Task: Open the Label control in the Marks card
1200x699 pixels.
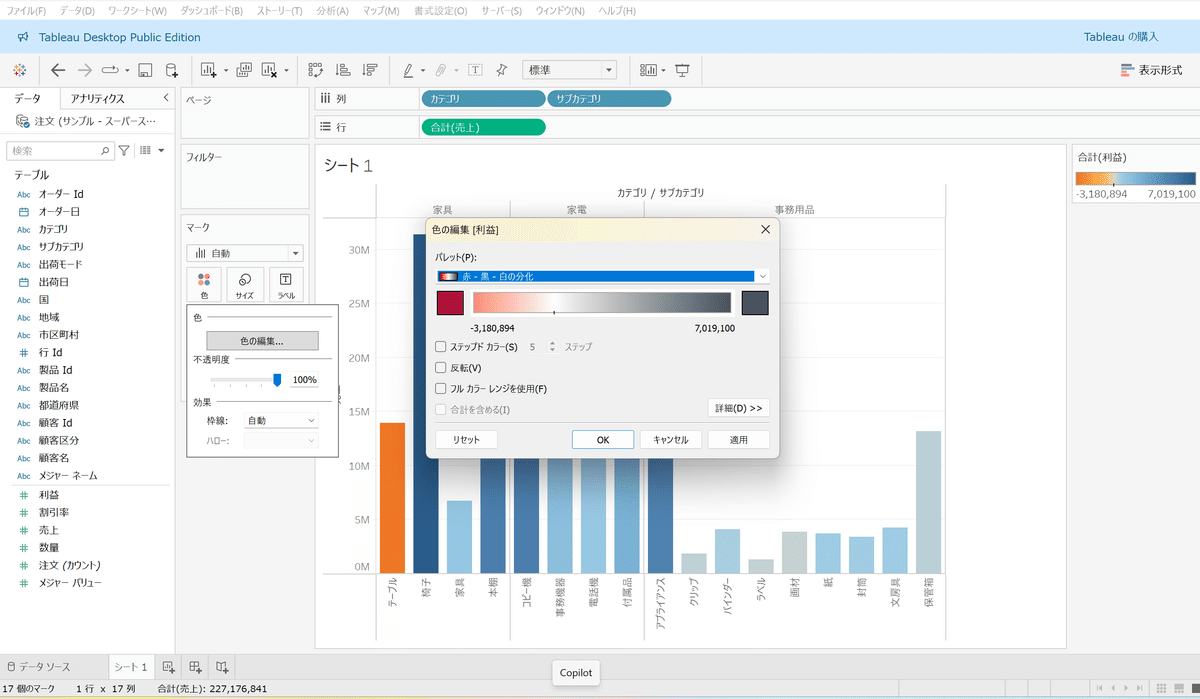Action: (x=287, y=285)
